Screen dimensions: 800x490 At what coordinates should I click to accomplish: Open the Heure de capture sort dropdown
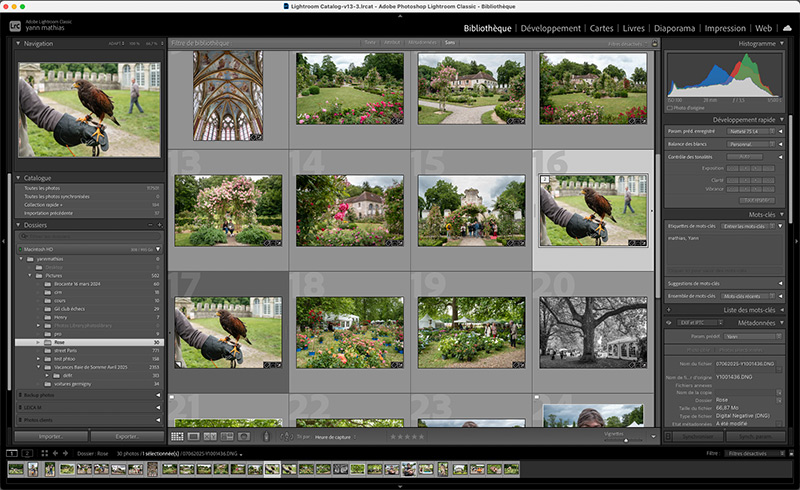335,437
